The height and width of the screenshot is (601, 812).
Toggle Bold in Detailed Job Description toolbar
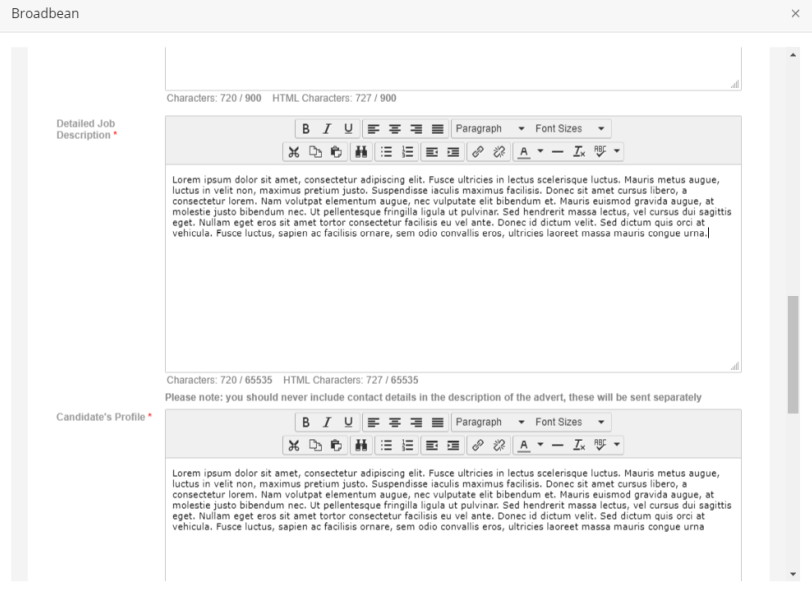point(306,129)
